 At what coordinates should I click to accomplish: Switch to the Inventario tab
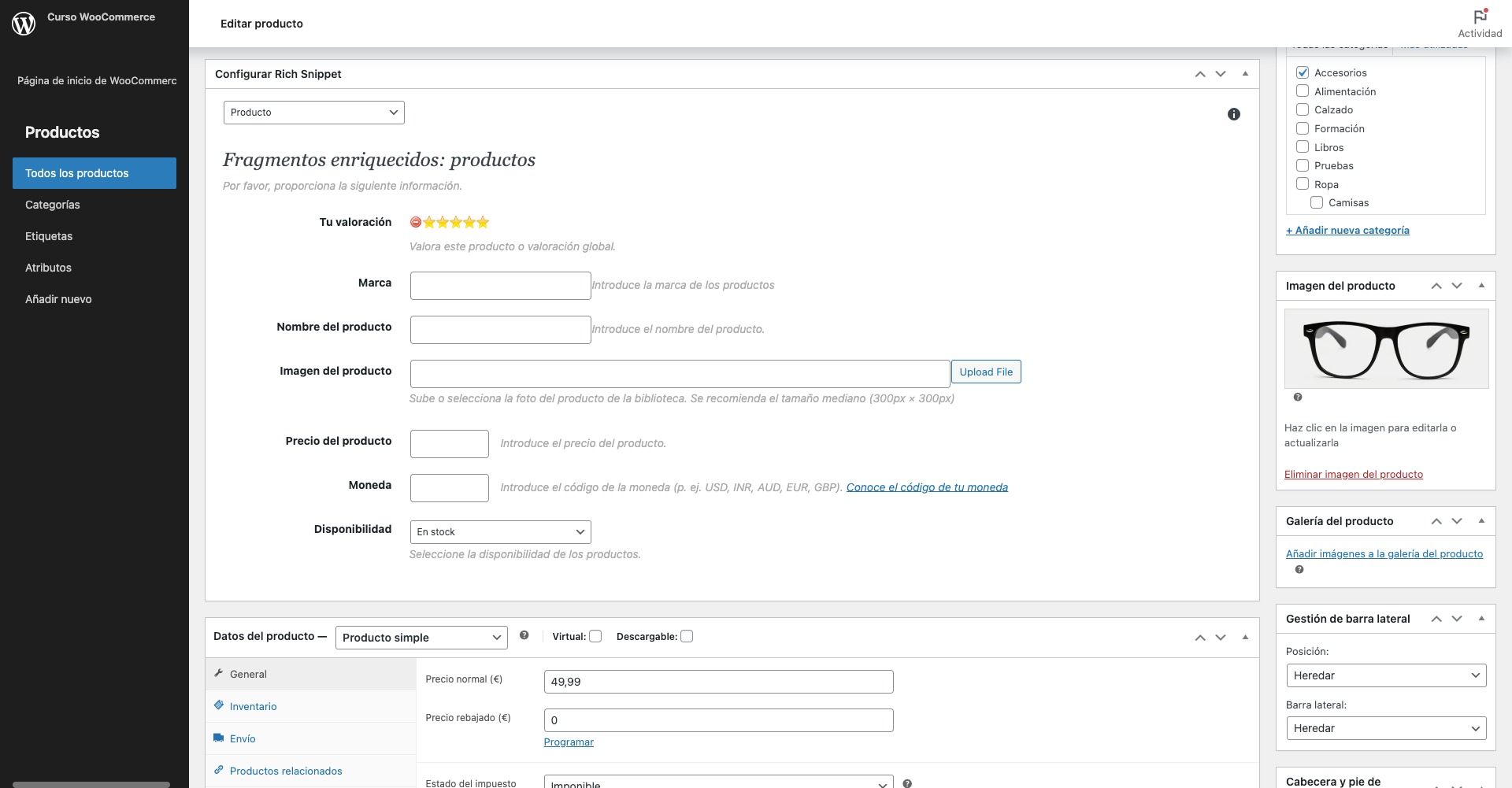click(x=253, y=706)
